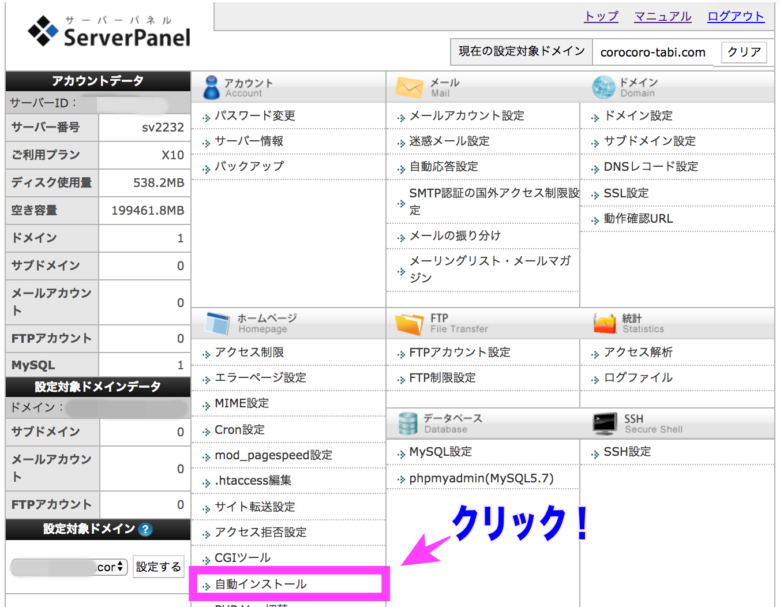Click the plan value X10

coord(173,155)
